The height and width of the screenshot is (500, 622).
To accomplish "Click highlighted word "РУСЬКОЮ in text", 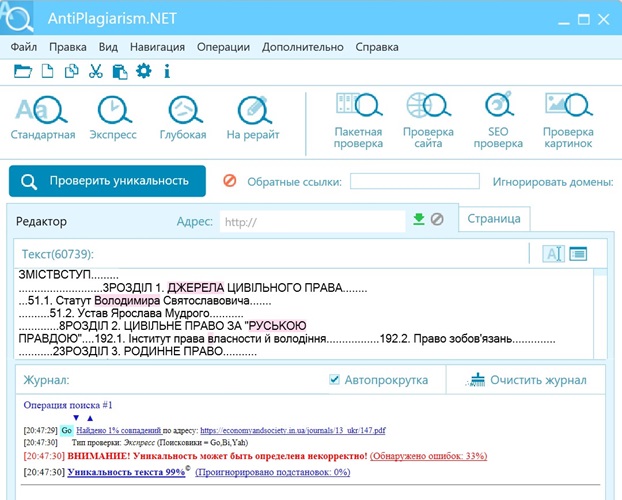I will [276, 326].
